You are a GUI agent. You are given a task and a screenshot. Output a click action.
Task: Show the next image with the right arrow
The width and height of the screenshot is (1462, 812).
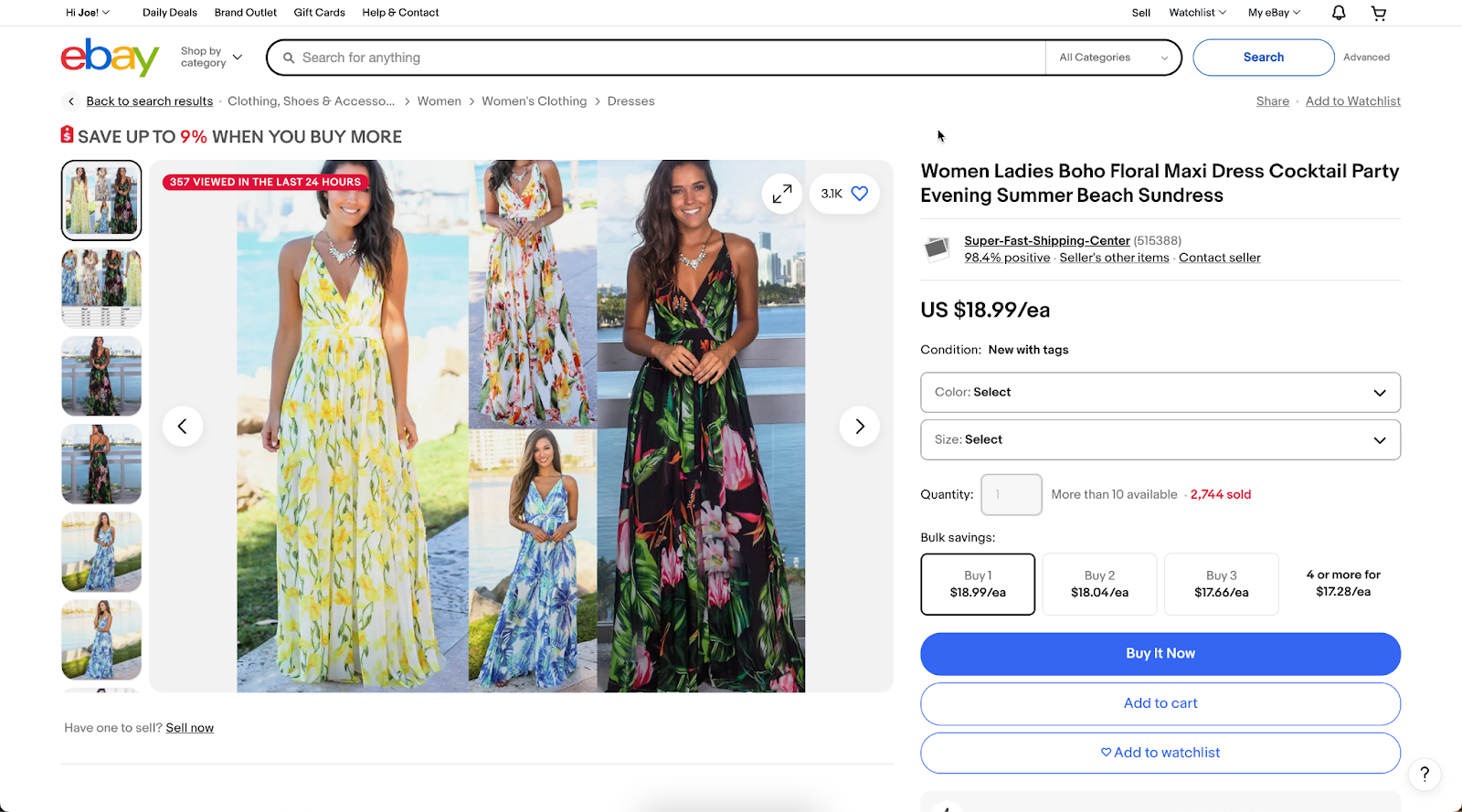point(858,426)
